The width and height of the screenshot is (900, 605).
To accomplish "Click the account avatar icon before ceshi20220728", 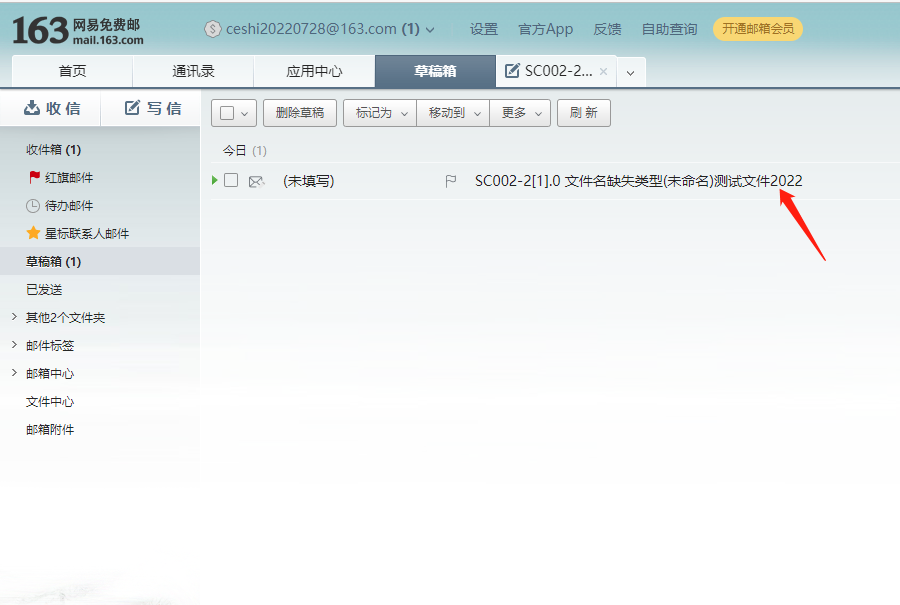I will click(x=211, y=29).
